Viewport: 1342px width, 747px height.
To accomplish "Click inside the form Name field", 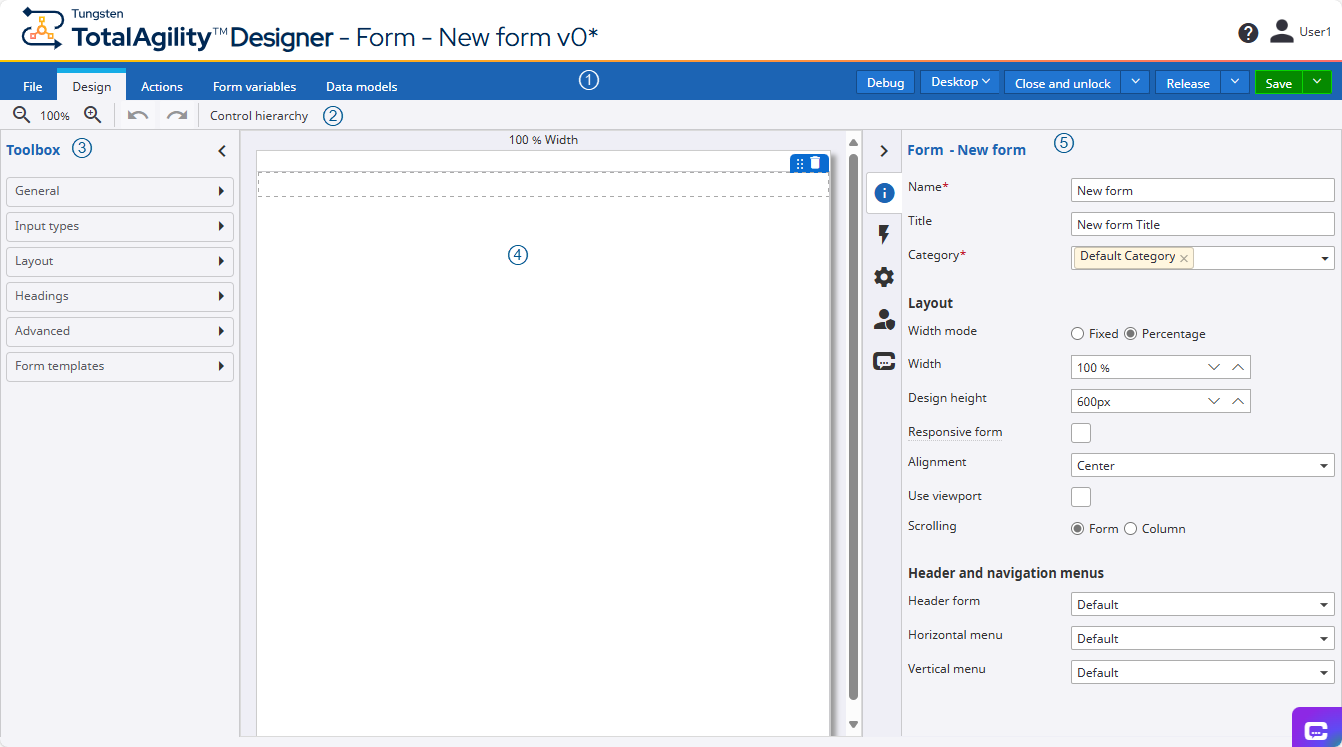I will (1200, 190).
